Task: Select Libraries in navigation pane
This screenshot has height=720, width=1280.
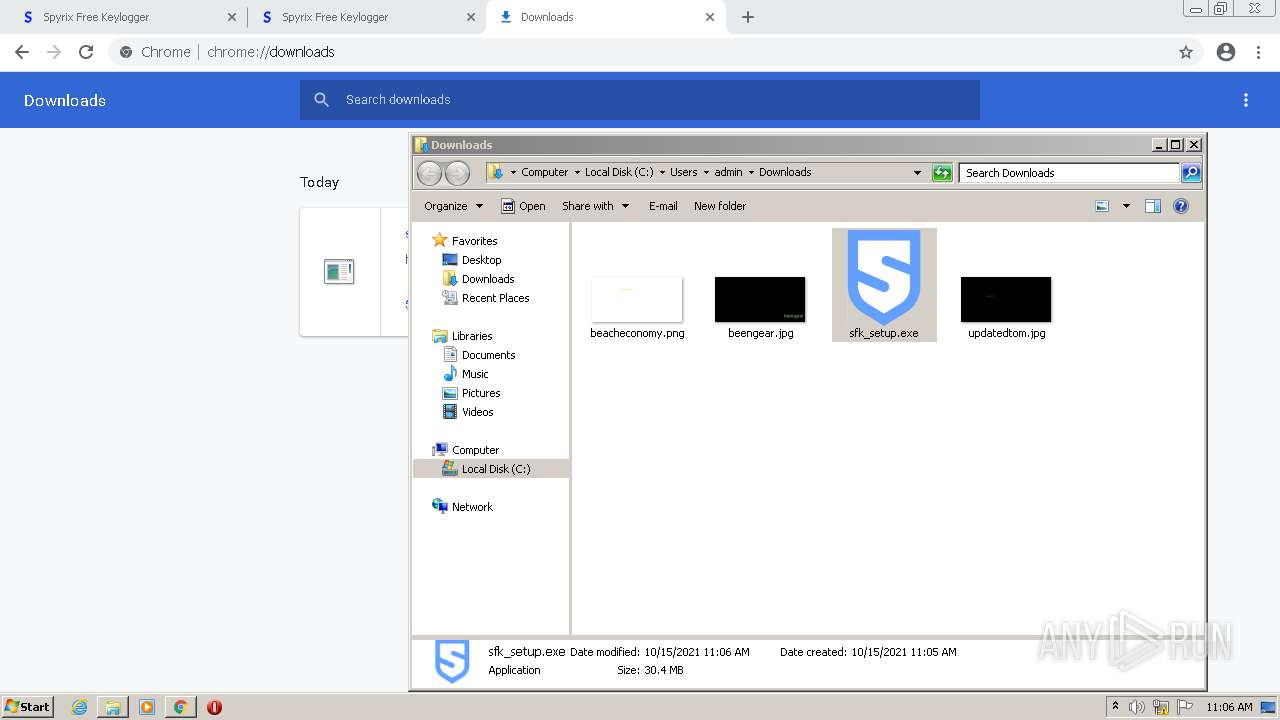Action: click(472, 336)
